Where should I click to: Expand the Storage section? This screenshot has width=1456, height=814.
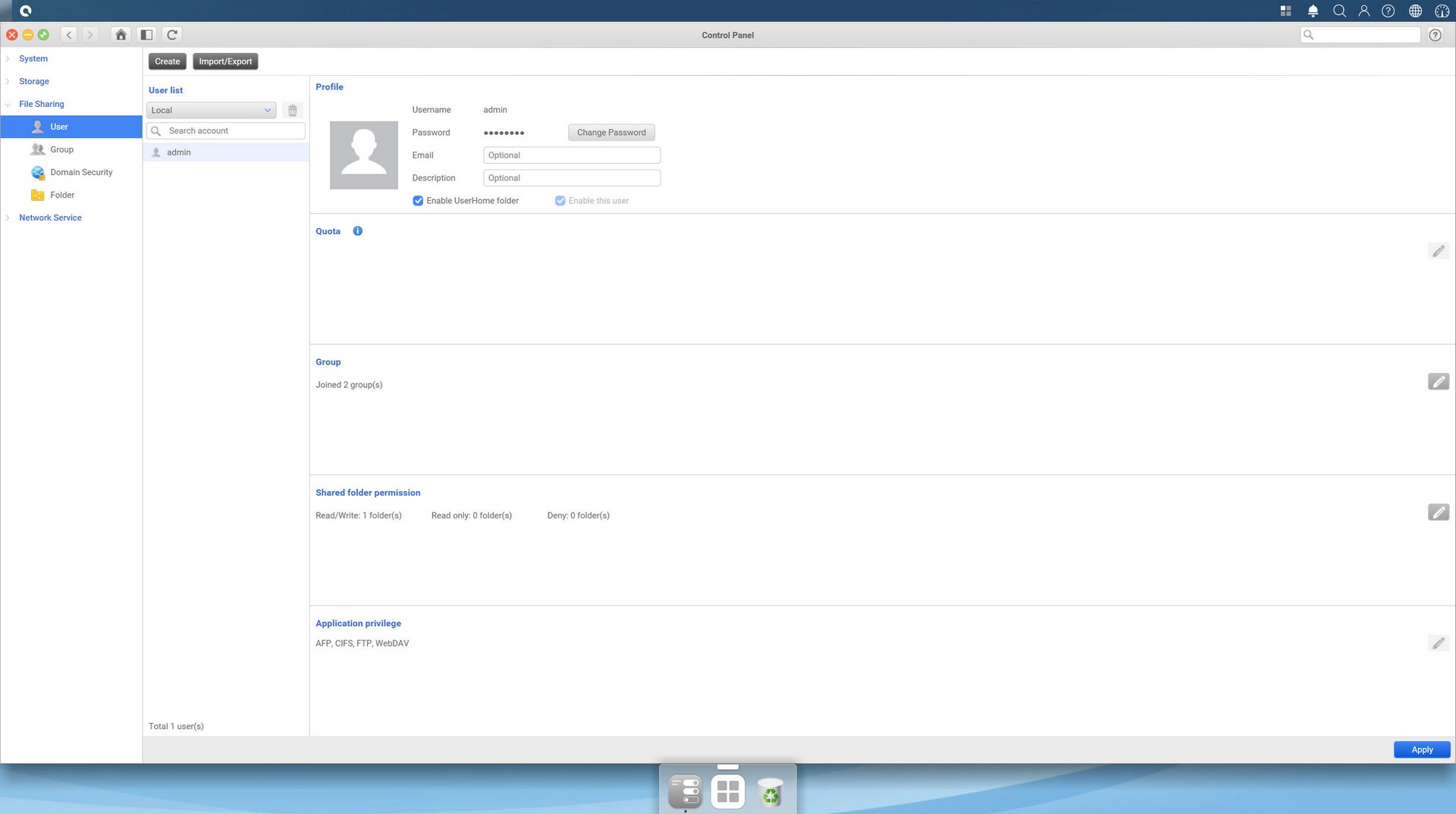[34, 81]
